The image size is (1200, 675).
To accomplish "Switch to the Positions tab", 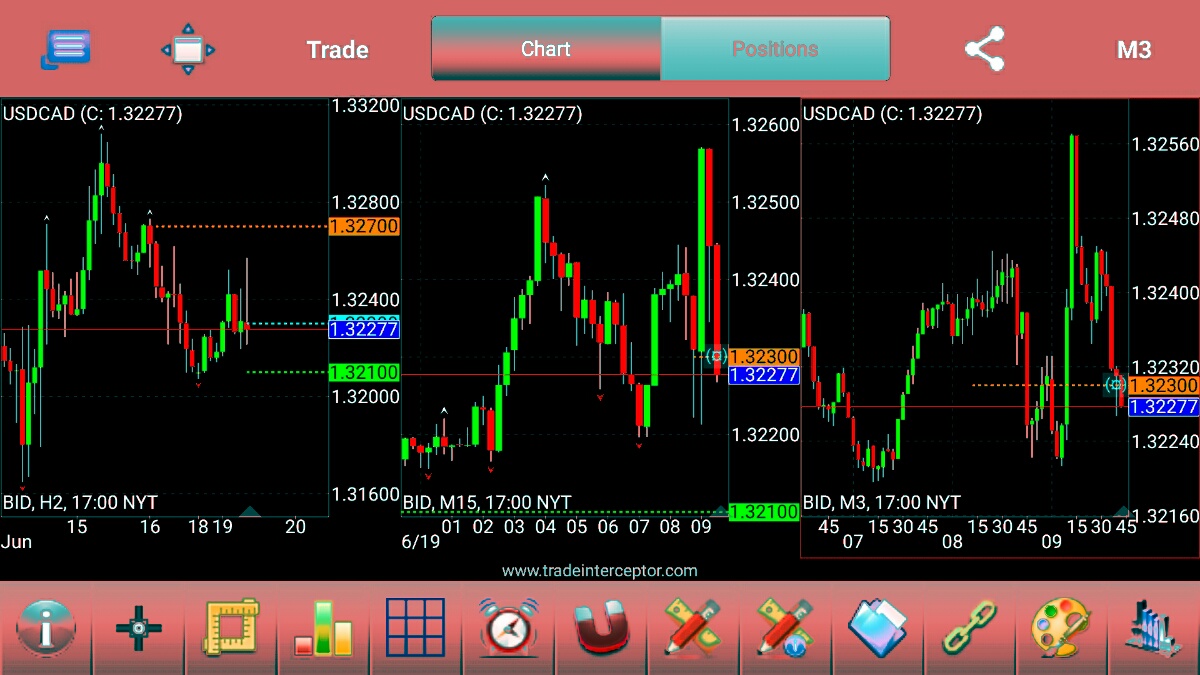I will click(775, 48).
